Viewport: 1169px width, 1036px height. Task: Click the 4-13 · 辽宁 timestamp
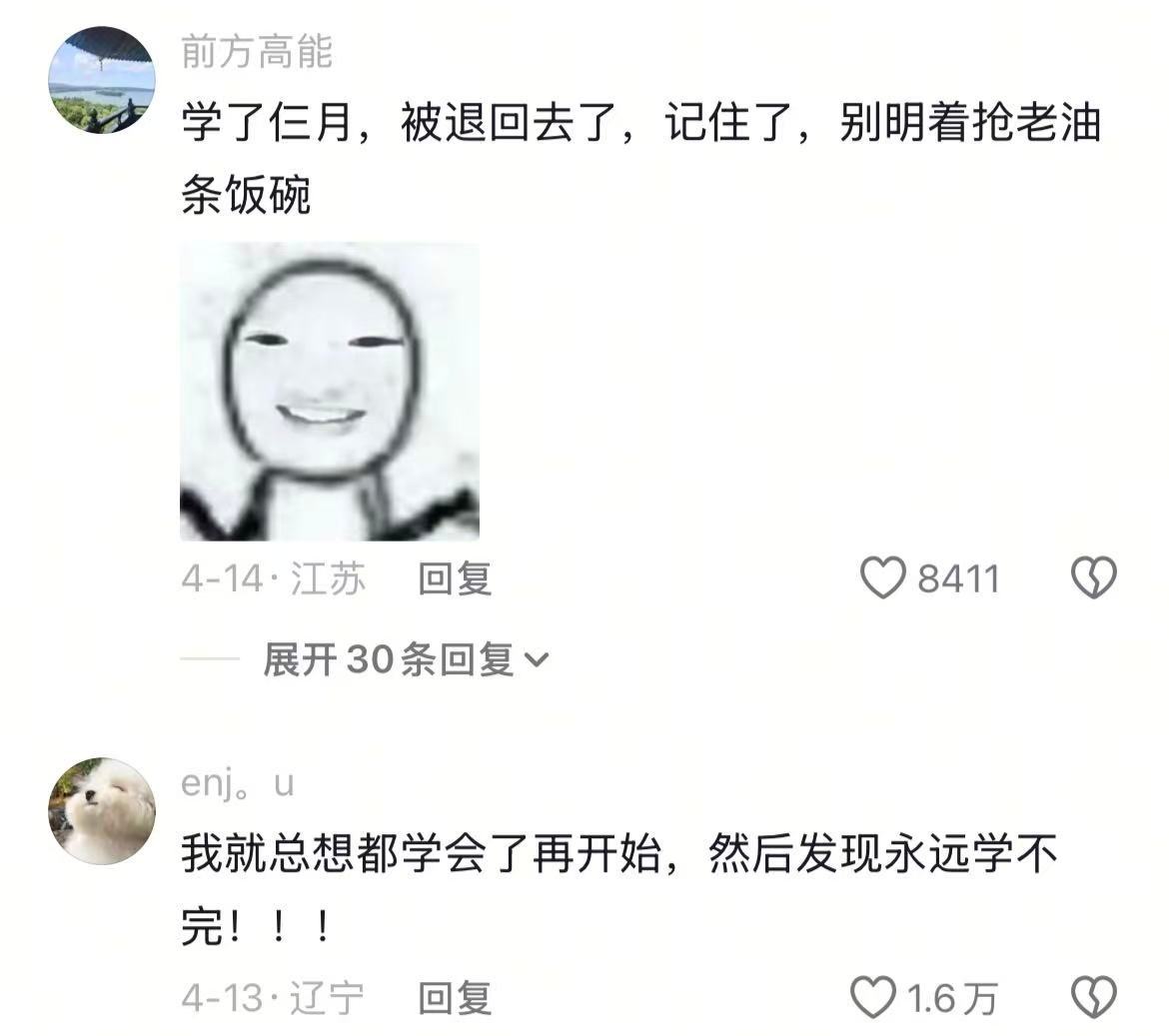pos(273,998)
